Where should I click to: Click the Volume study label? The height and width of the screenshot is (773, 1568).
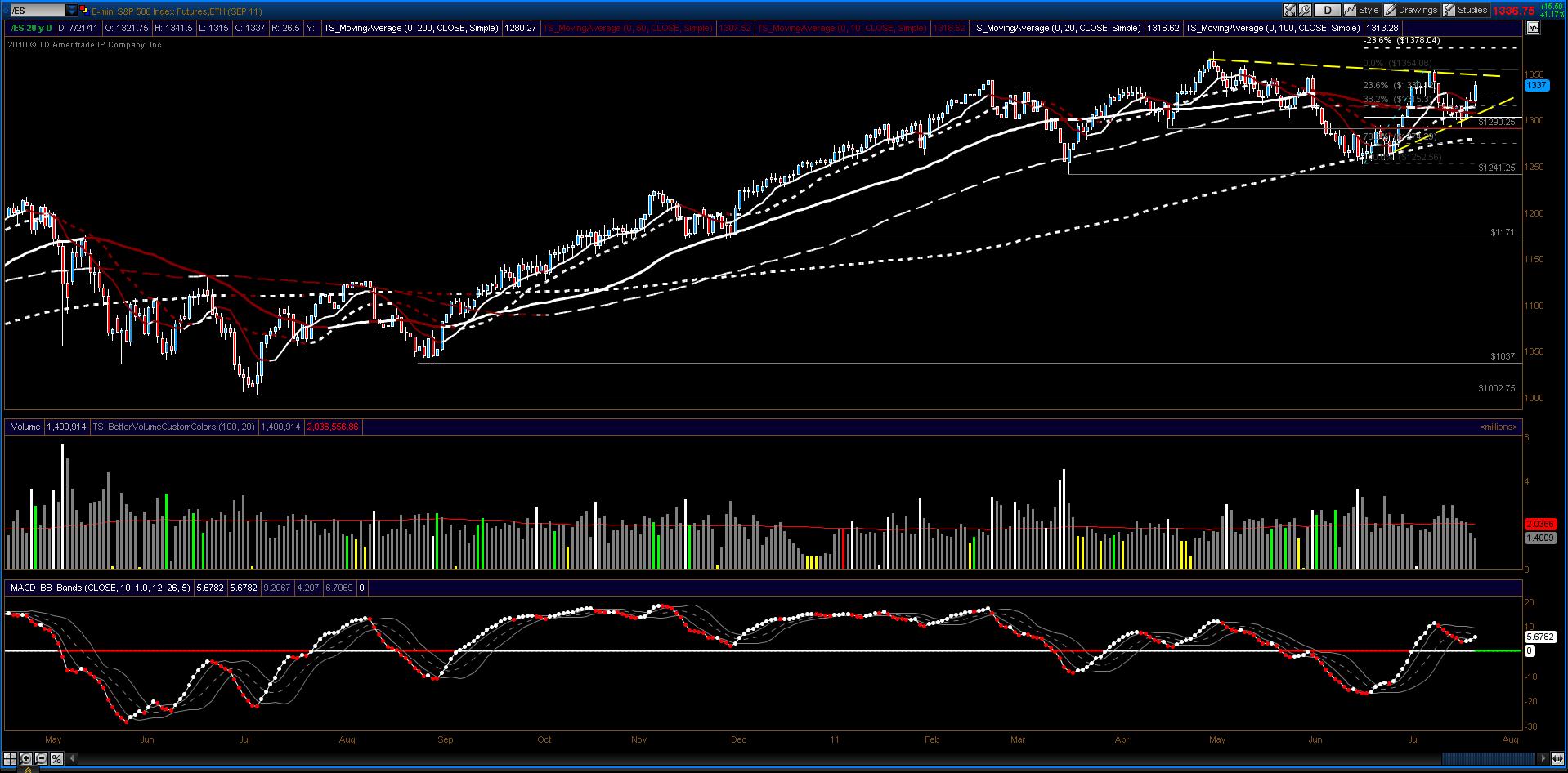point(25,427)
